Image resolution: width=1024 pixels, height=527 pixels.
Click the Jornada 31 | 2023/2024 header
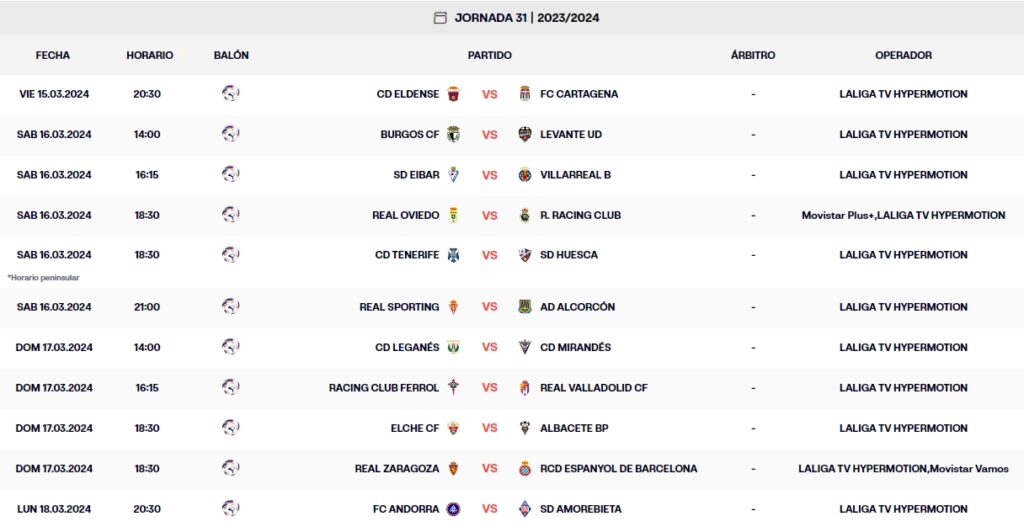[527, 17]
